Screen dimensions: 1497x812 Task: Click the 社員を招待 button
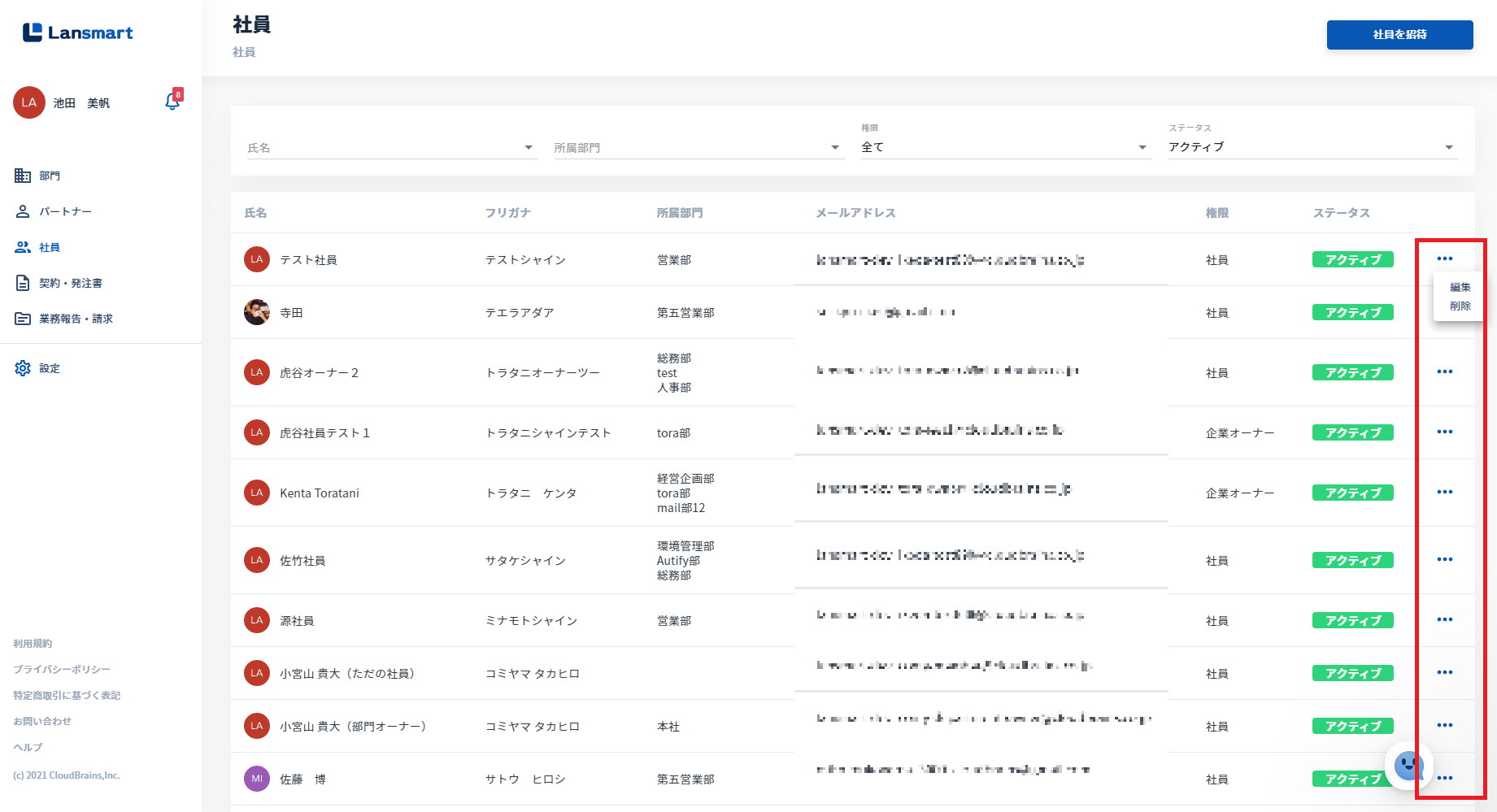(1399, 35)
